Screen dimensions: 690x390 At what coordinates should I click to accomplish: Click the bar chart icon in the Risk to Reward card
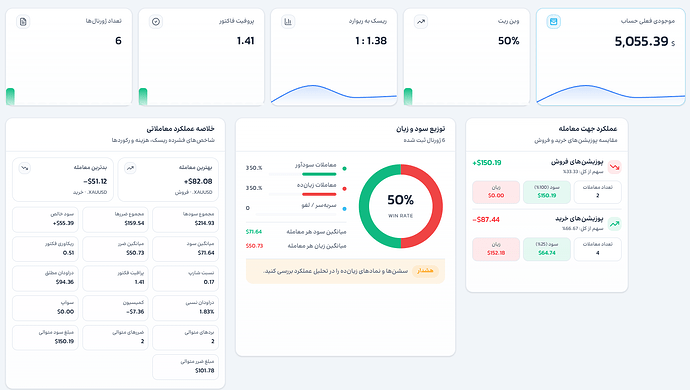click(x=288, y=22)
